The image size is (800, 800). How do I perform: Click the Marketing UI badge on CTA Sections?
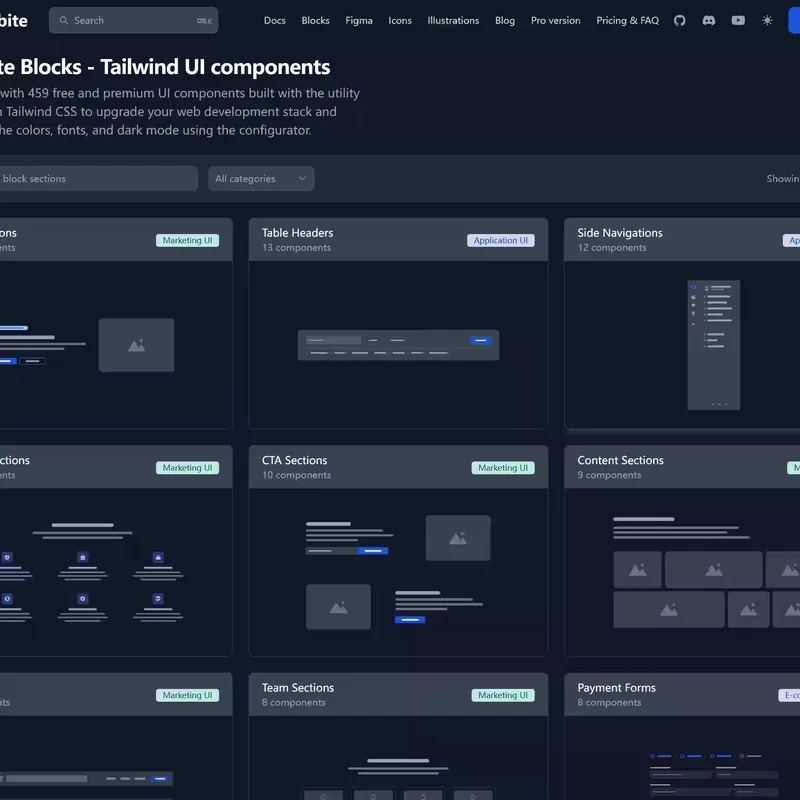click(503, 468)
